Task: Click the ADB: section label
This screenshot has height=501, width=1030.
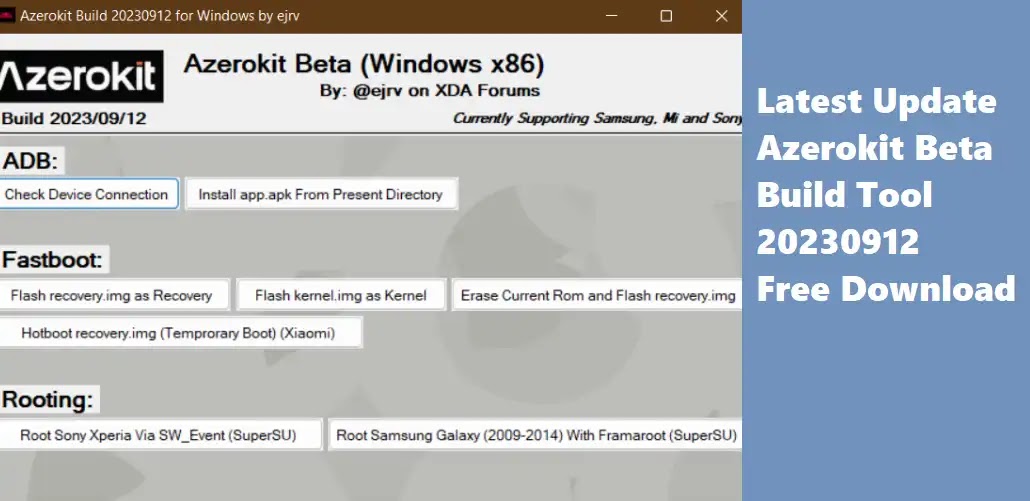Action: pyautogui.click(x=30, y=161)
